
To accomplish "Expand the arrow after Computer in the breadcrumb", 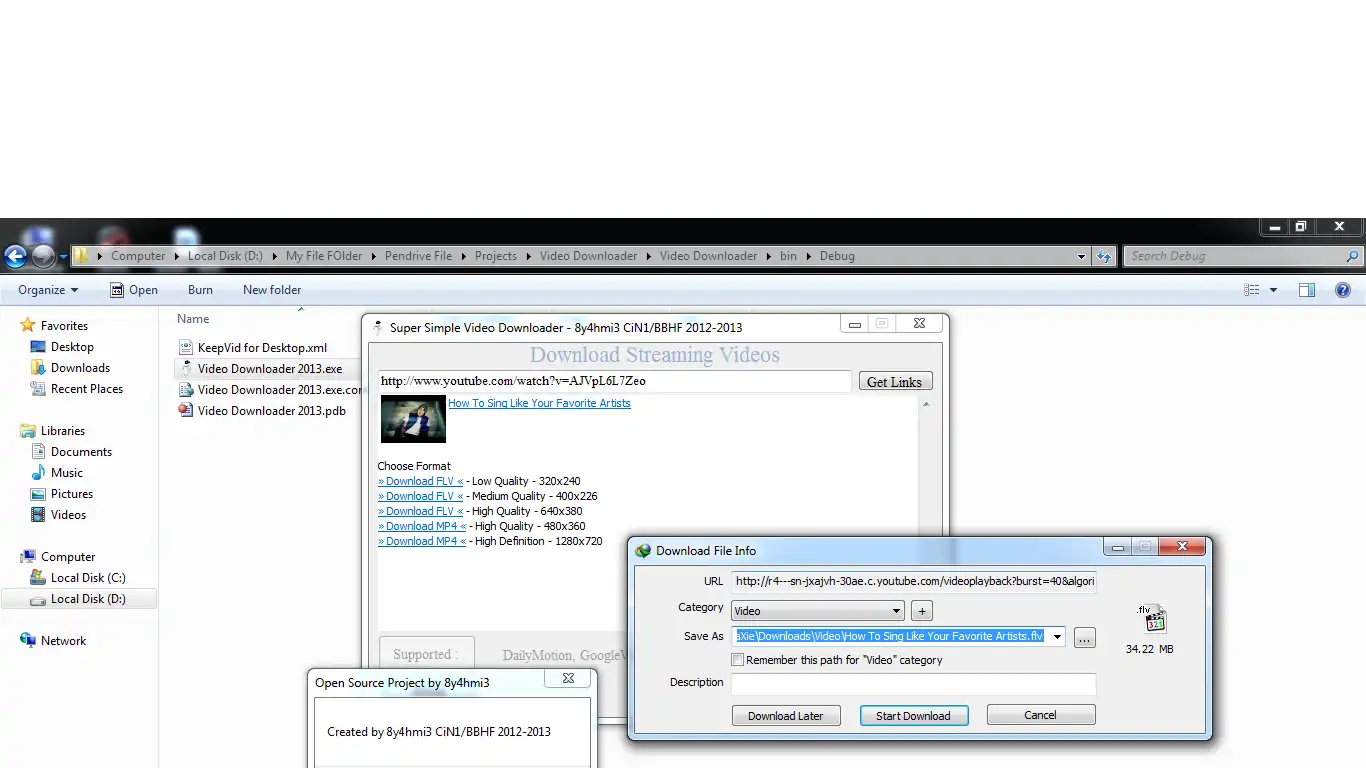I will pyautogui.click(x=176, y=256).
